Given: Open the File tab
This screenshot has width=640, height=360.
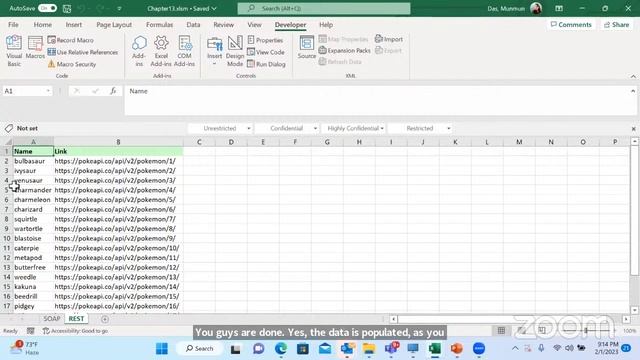Looking at the screenshot, I should tap(13, 24).
